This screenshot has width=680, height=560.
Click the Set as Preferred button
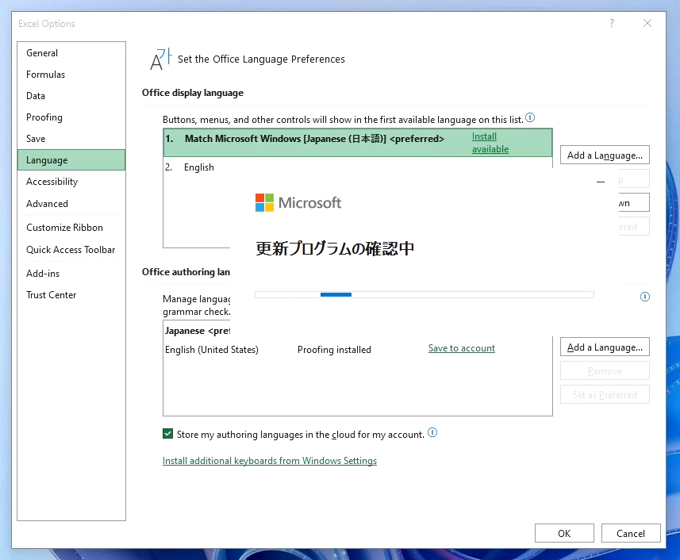pos(605,395)
